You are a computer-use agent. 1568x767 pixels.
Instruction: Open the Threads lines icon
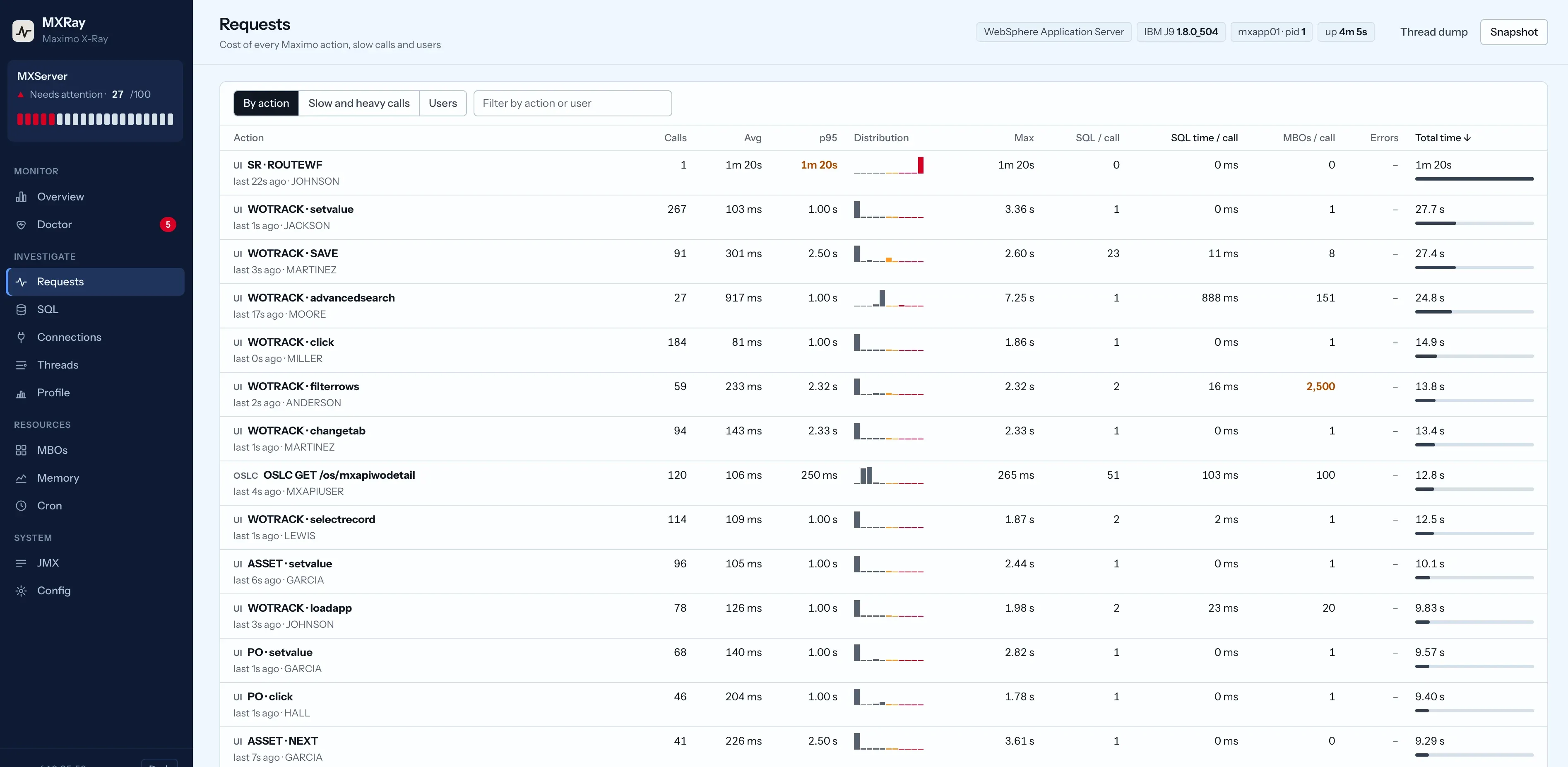point(21,365)
